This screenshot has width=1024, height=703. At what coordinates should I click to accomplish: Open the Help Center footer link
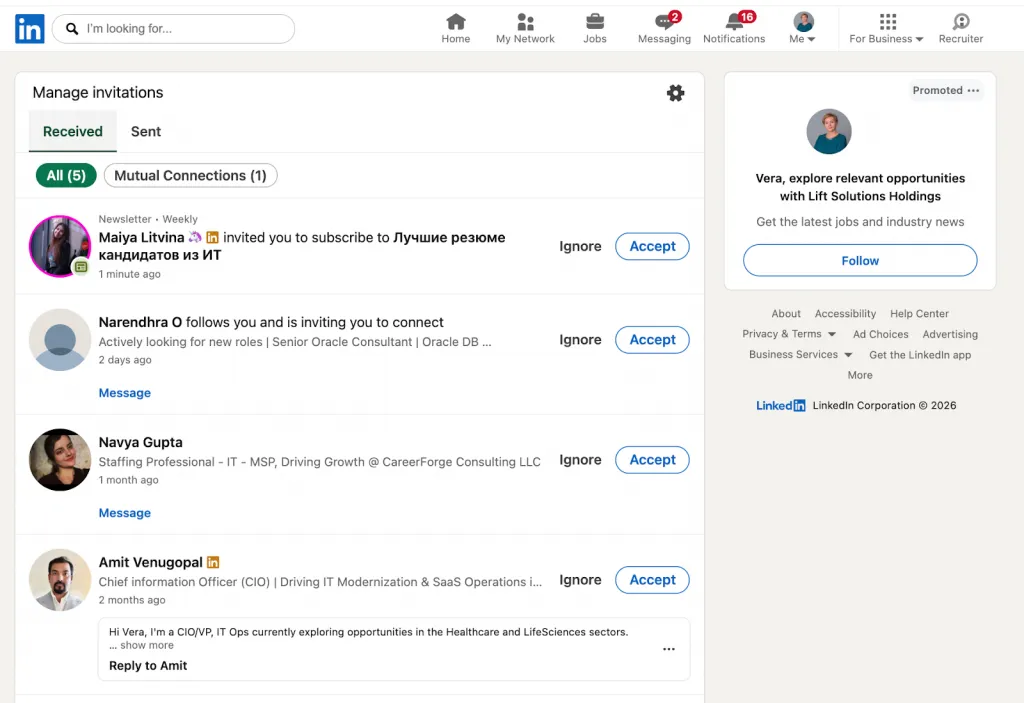coord(919,314)
